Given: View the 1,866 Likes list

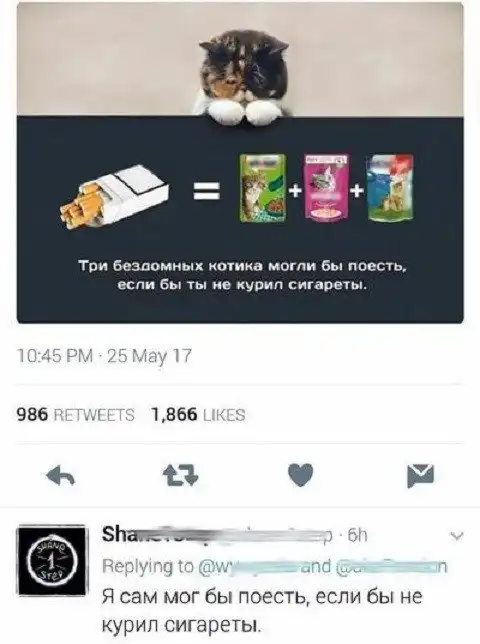Looking at the screenshot, I should tap(199, 415).
